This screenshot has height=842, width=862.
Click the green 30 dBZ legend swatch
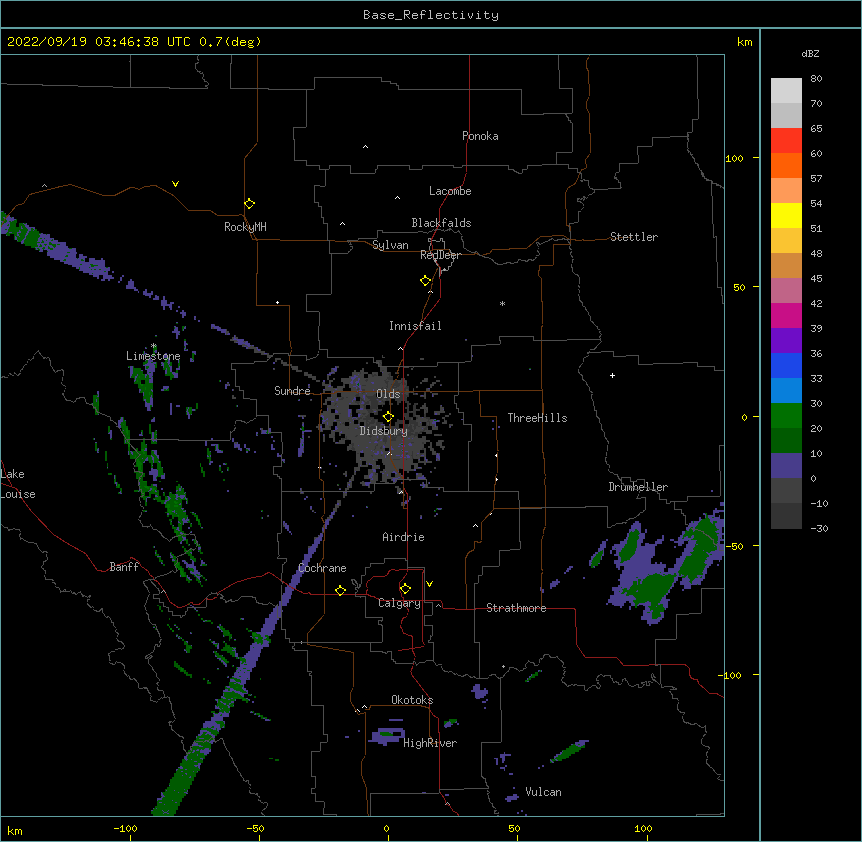[x=786, y=416]
